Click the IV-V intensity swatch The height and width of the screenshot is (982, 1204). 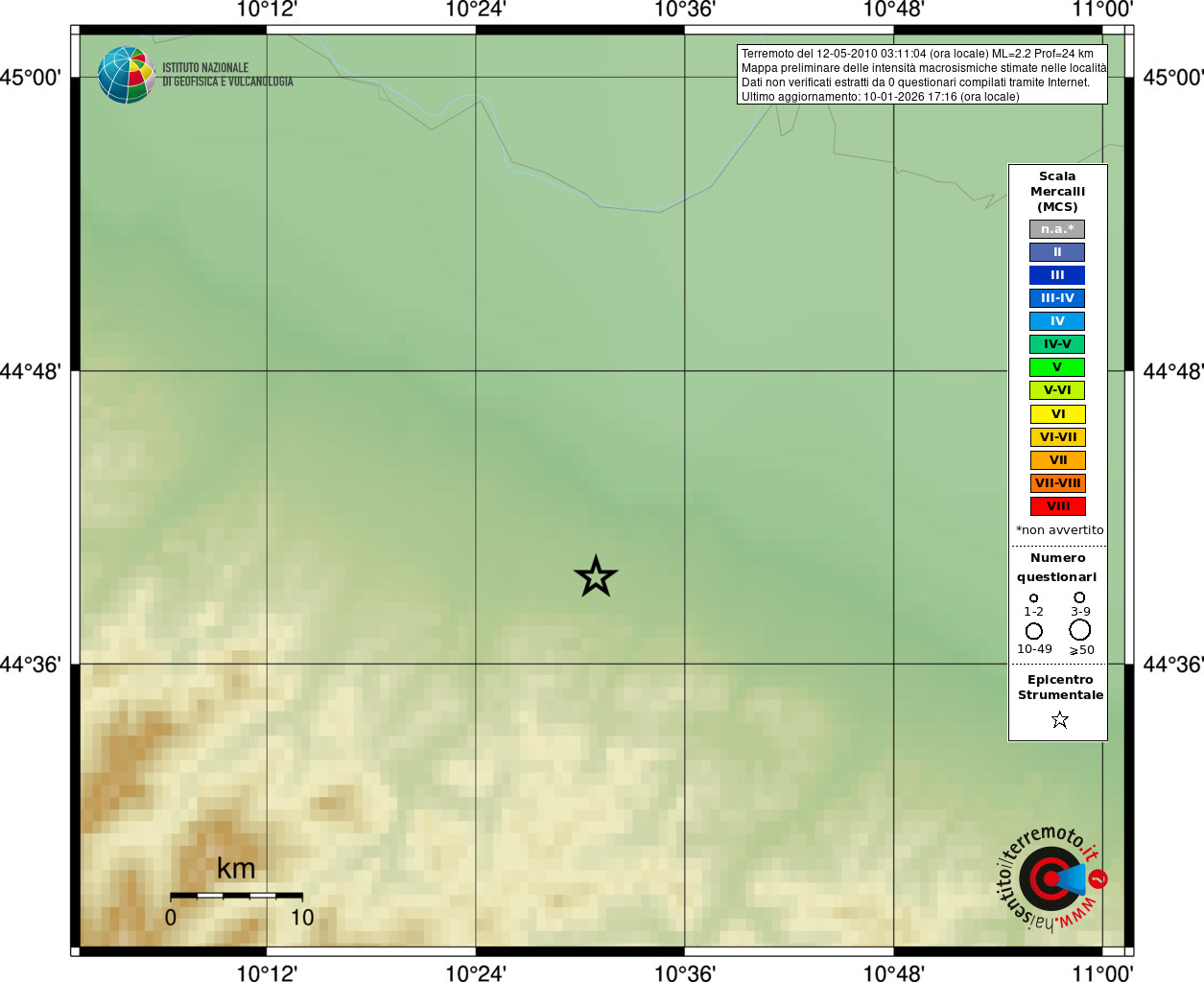[1057, 344]
